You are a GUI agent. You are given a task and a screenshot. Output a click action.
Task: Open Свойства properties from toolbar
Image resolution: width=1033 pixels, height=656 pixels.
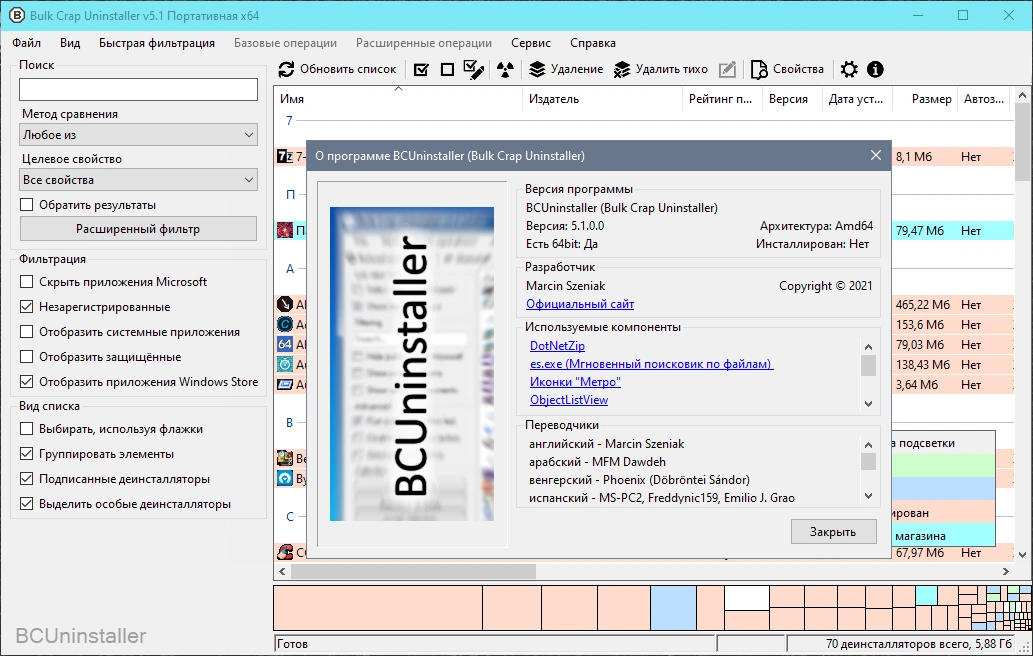[787, 69]
